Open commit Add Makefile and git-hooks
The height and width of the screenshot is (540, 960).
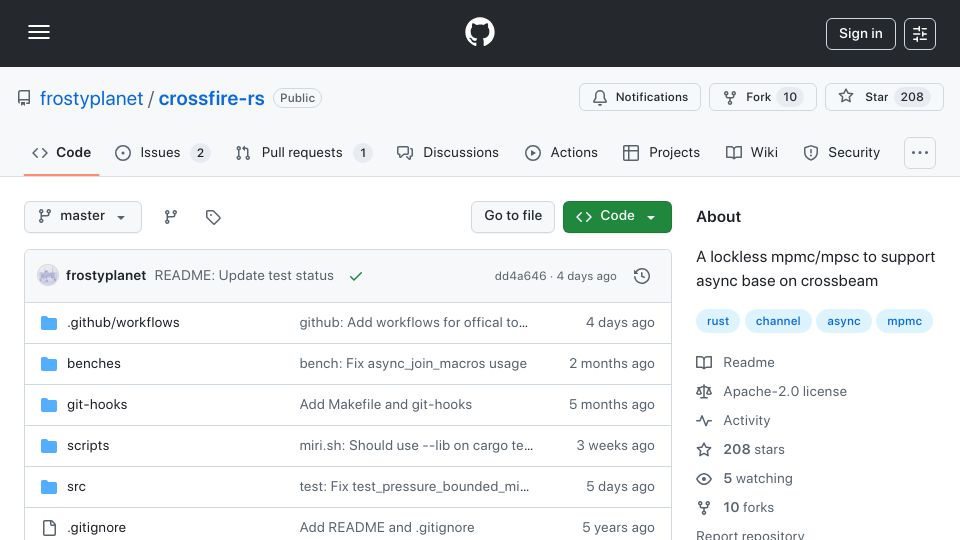386,405
